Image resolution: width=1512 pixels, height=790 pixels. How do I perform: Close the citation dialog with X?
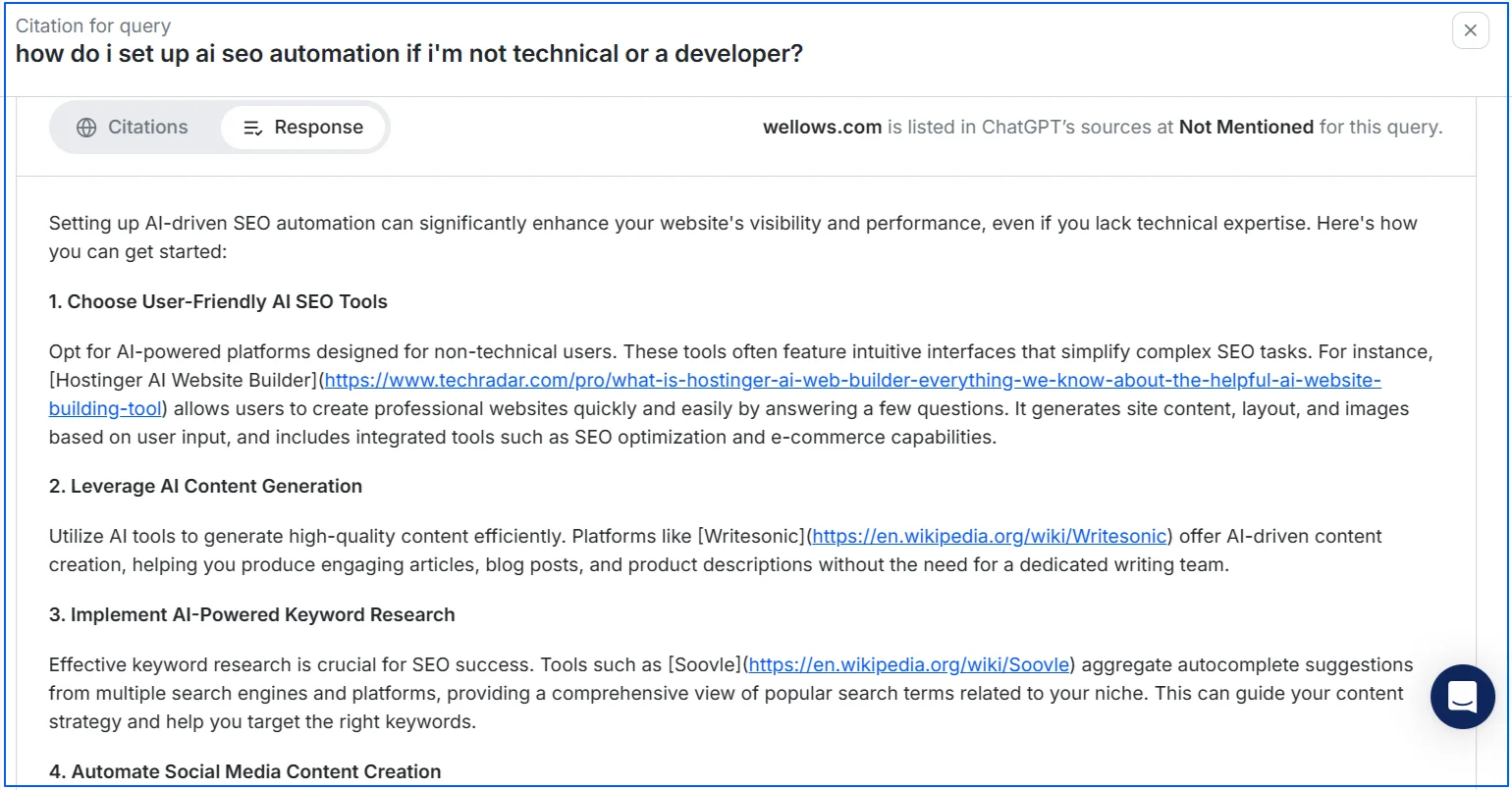pos(1470,30)
